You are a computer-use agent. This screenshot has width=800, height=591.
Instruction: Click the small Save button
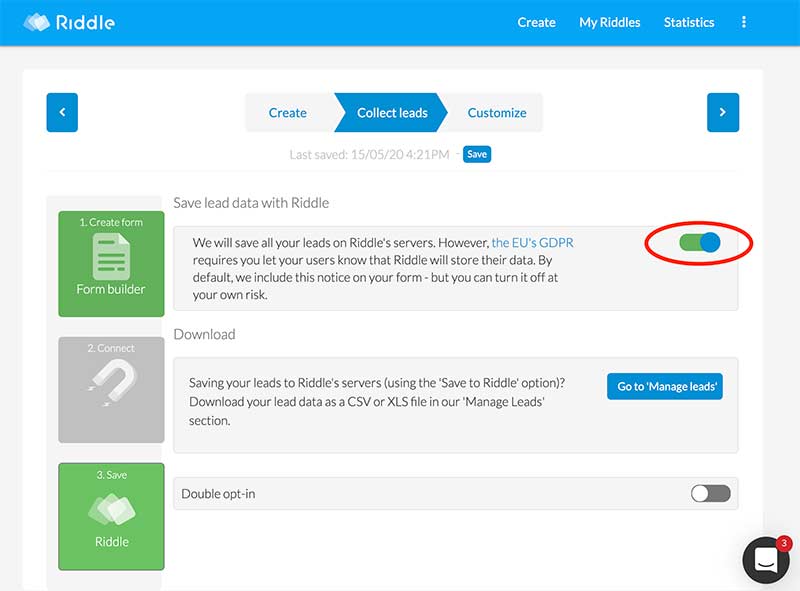pyautogui.click(x=477, y=154)
